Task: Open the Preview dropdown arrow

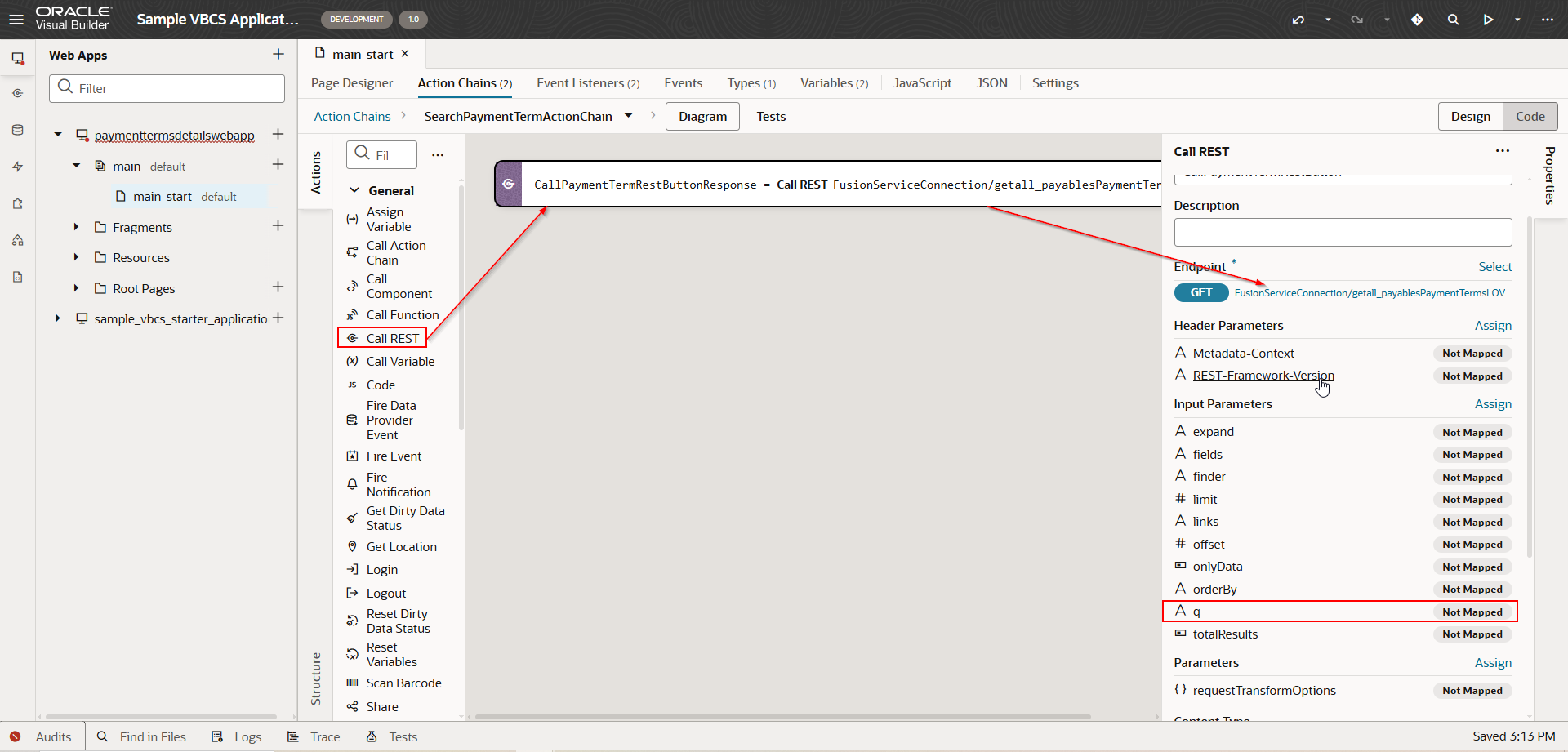Action: [x=1517, y=20]
